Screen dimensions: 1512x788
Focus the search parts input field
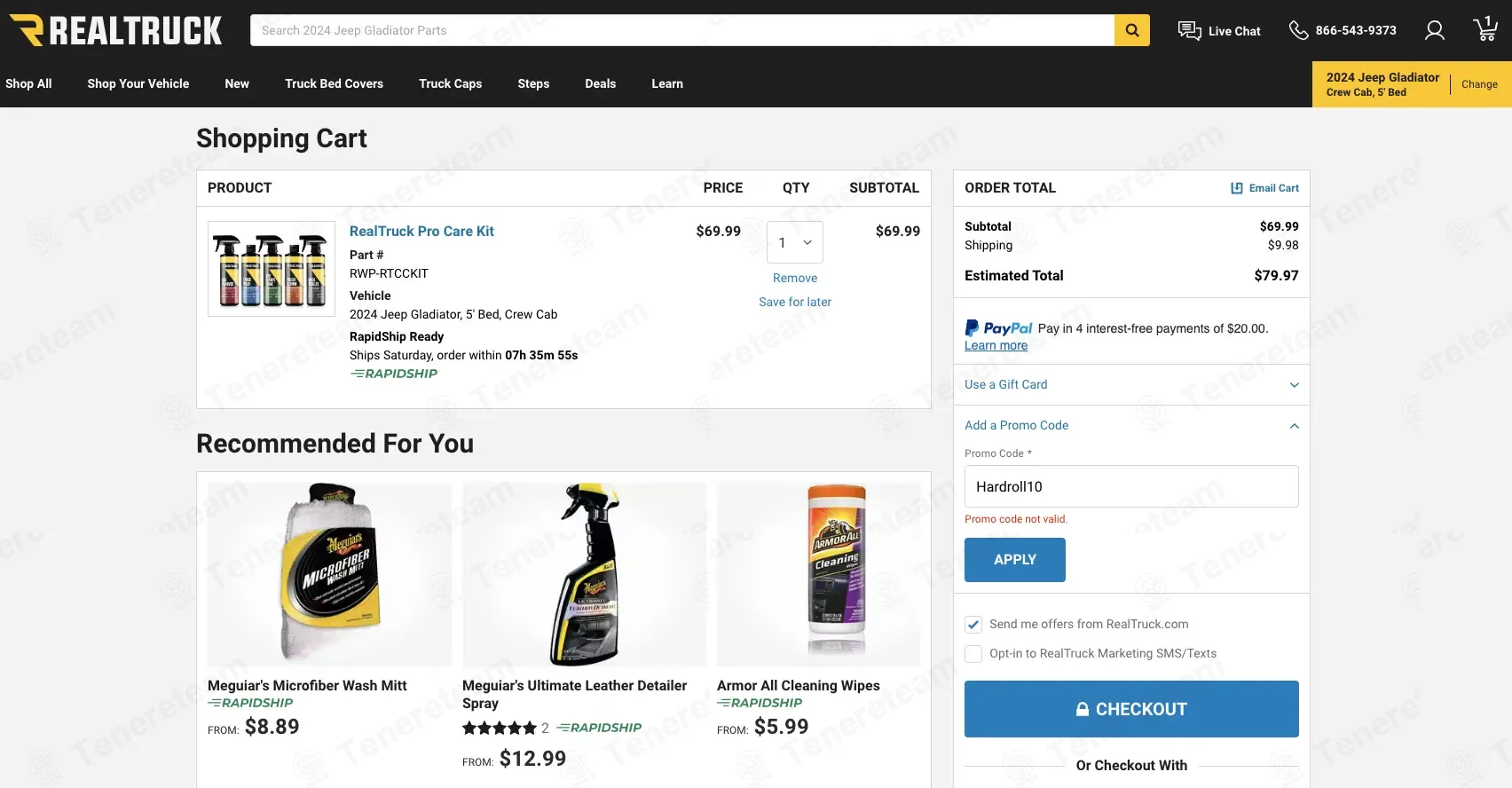click(682, 30)
